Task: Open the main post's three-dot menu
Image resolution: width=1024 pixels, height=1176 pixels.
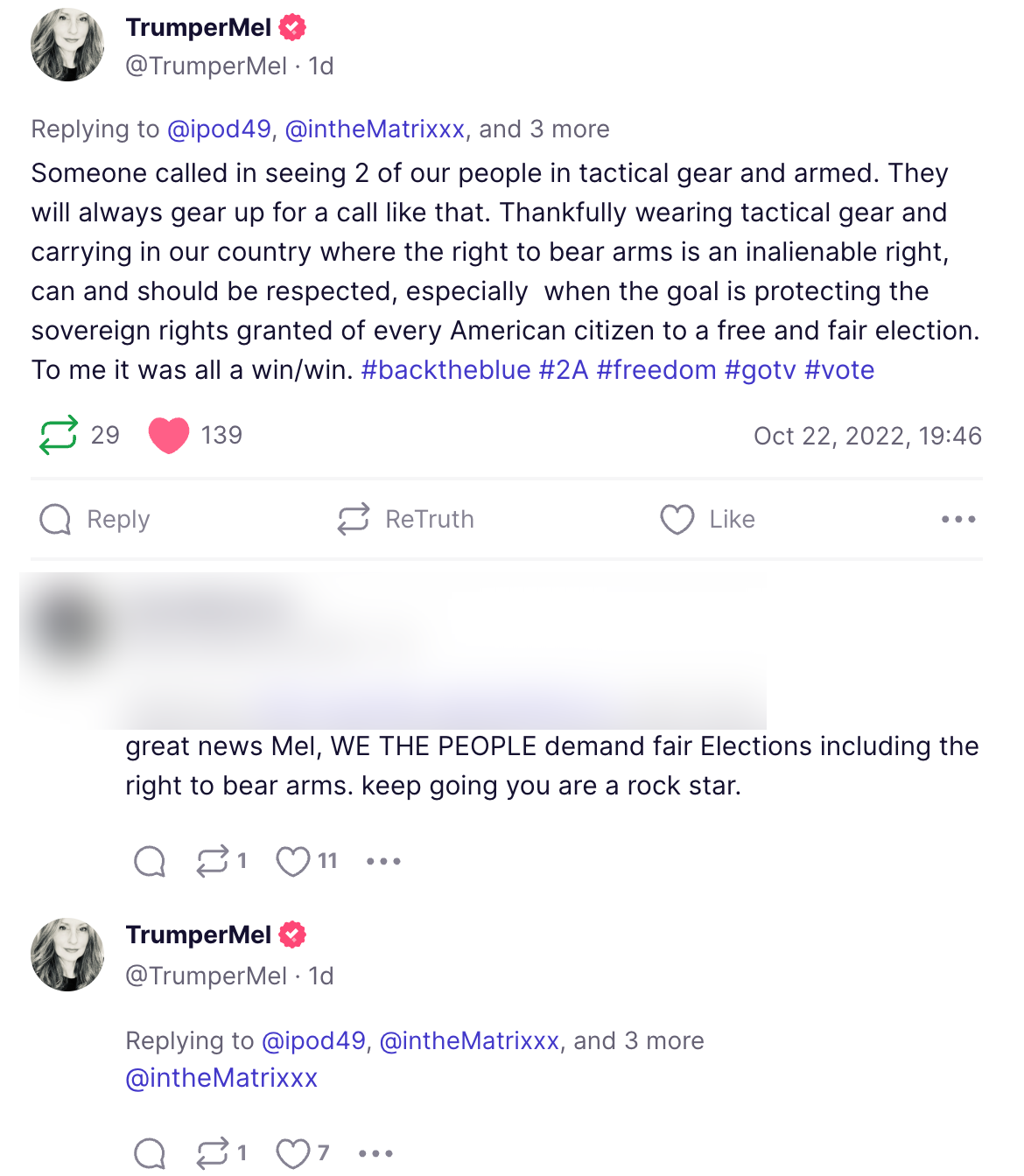Action: [x=958, y=519]
